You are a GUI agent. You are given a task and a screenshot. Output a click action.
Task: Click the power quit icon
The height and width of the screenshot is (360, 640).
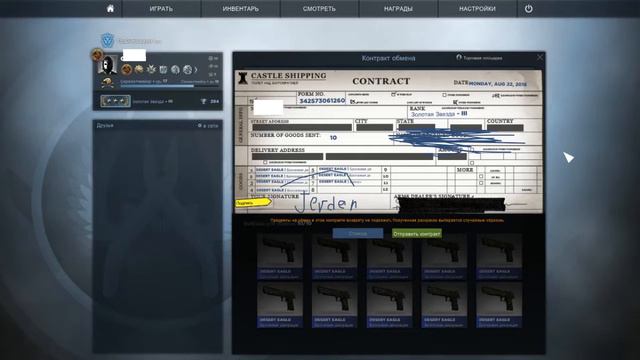pos(529,9)
